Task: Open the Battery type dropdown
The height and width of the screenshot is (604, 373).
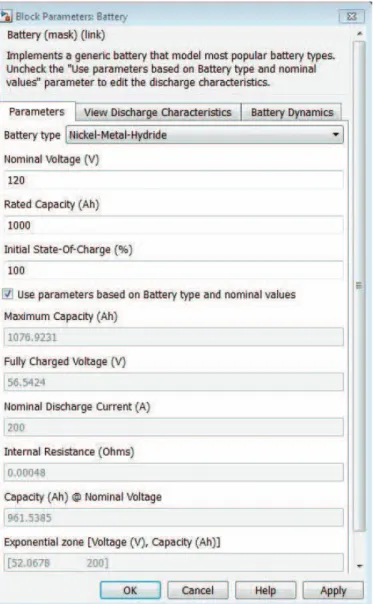Action: [x=205, y=135]
